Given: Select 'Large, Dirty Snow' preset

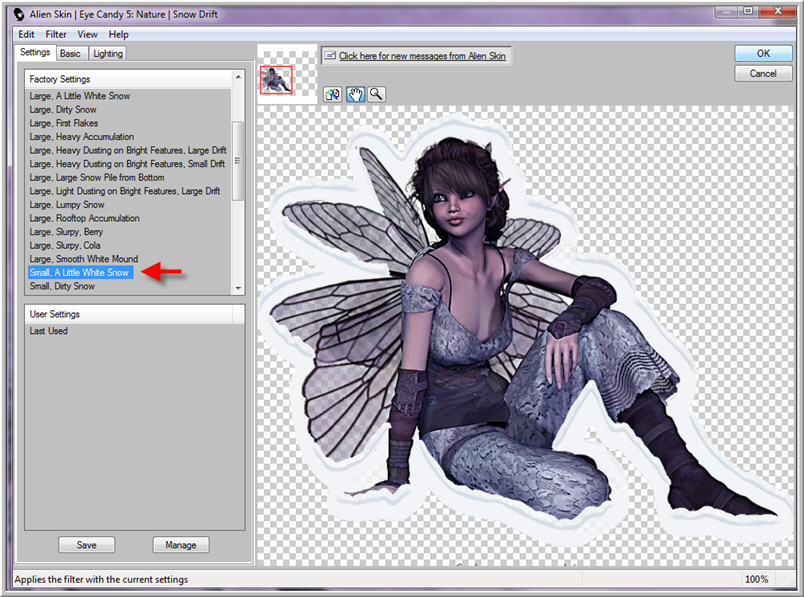Looking at the screenshot, I should click(x=63, y=110).
